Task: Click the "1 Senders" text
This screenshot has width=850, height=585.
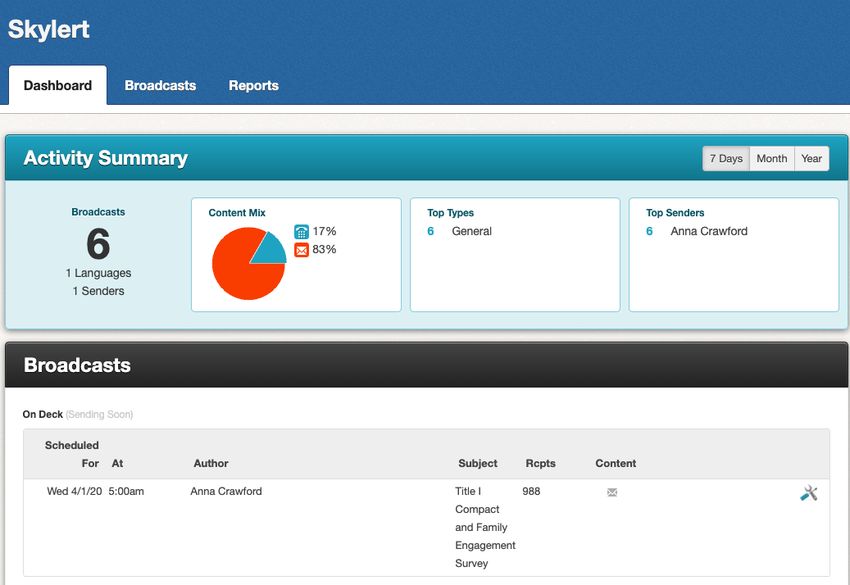Action: click(98, 291)
